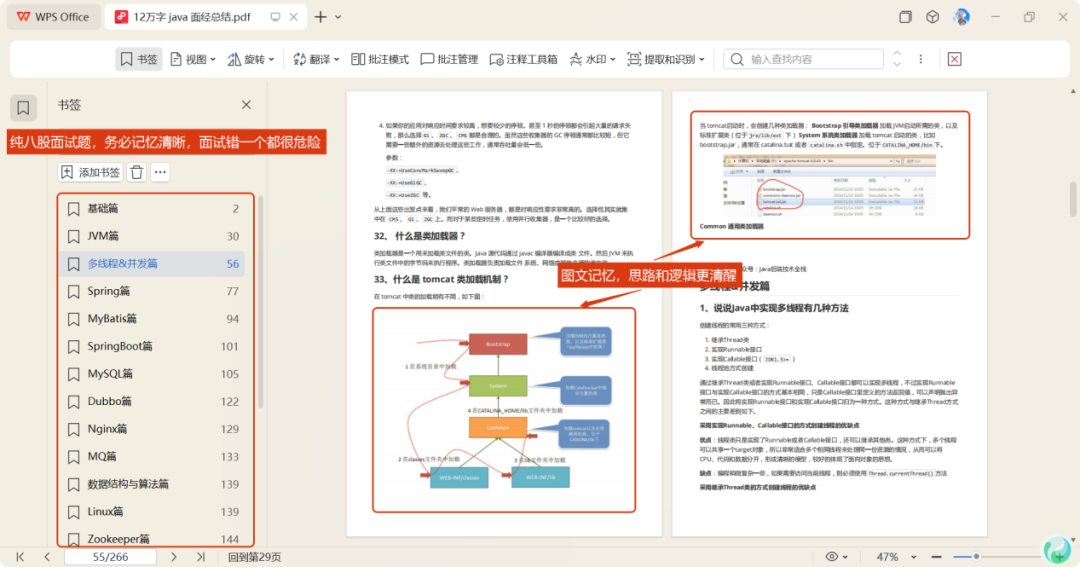The width and height of the screenshot is (1080, 567).
Task: Click the bookmark icon beside Nginx篇
Action: [74, 429]
